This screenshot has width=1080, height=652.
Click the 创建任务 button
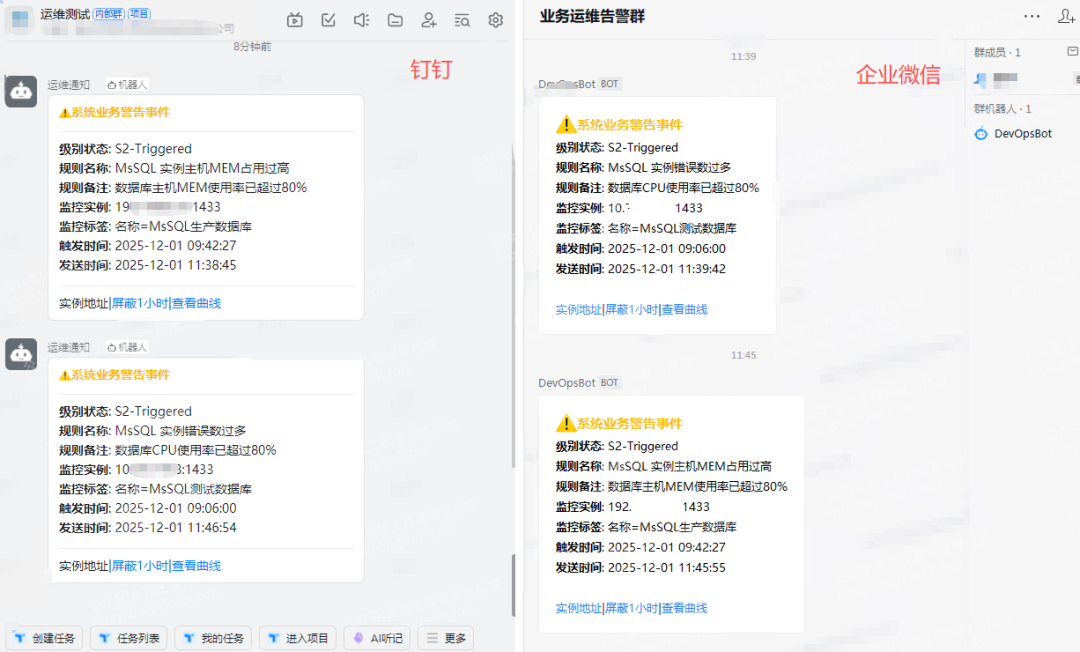click(45, 638)
